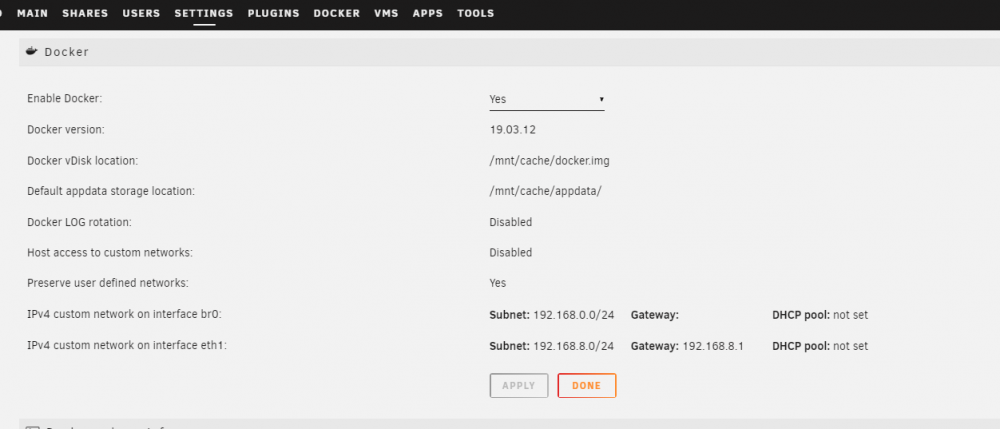
Task: Click the br0 subnet 192.168.0.0/24
Action: pyautogui.click(x=573, y=315)
